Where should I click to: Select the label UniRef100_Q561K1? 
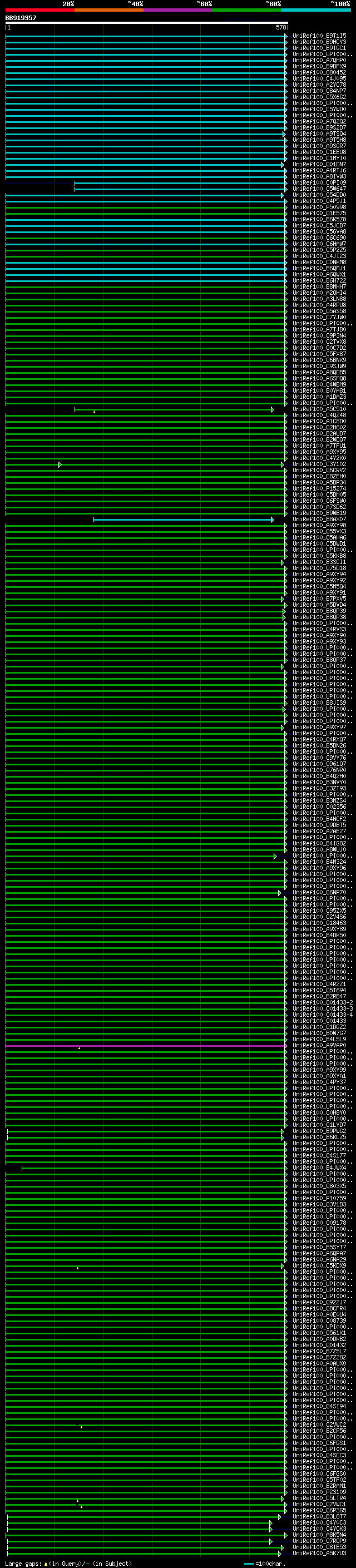click(x=319, y=1332)
